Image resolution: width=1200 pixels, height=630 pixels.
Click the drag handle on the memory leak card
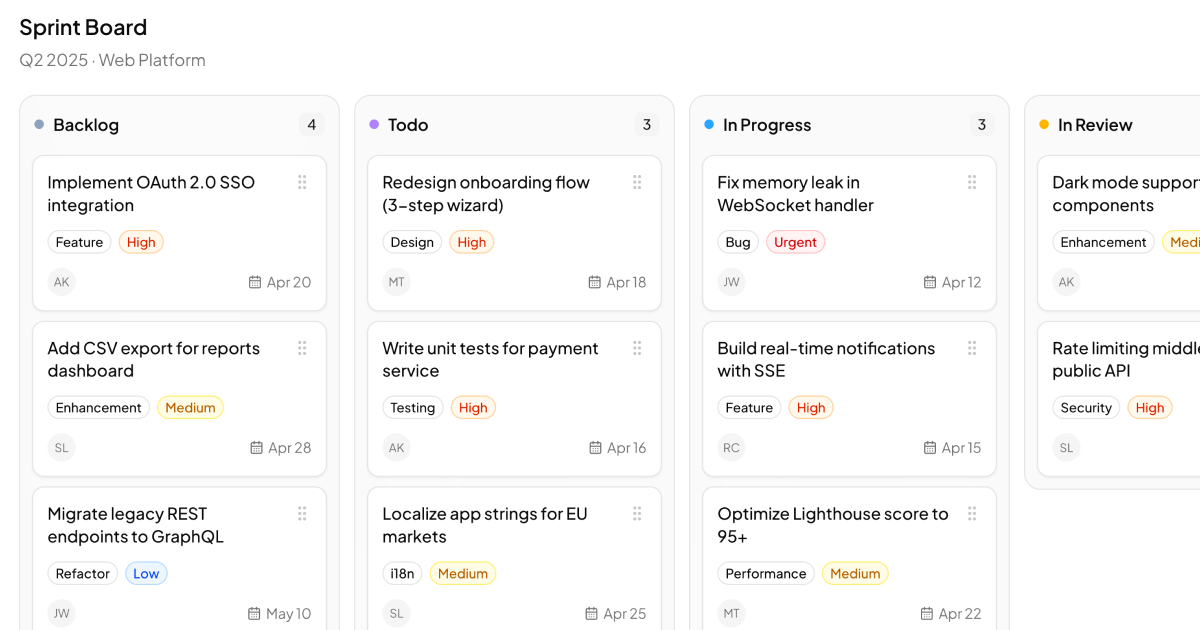tap(972, 182)
